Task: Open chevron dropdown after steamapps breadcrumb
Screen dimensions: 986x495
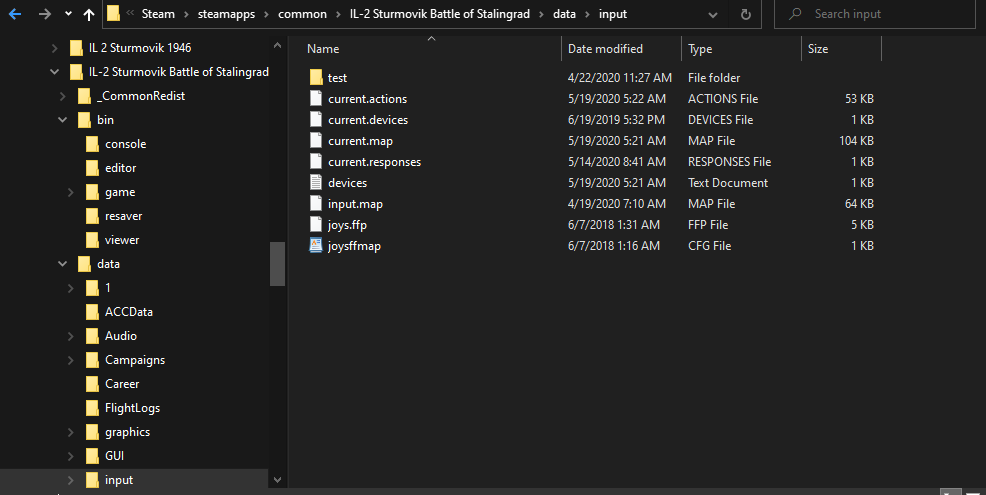Action: click(267, 14)
